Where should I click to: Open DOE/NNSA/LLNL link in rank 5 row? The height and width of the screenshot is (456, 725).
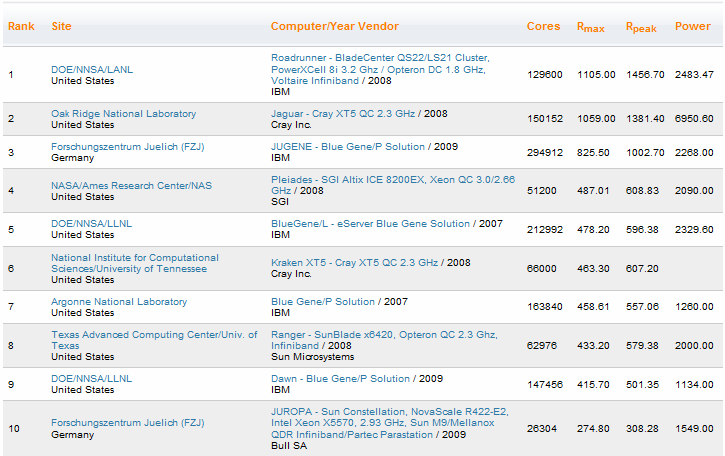point(92,223)
